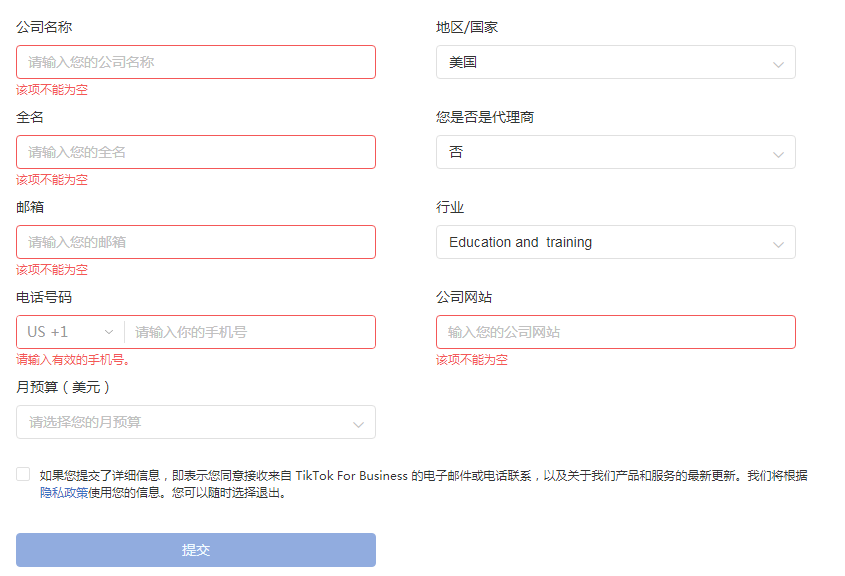Click the 月预算（美元）field label
The height and width of the screenshot is (576, 845).
coord(63,387)
